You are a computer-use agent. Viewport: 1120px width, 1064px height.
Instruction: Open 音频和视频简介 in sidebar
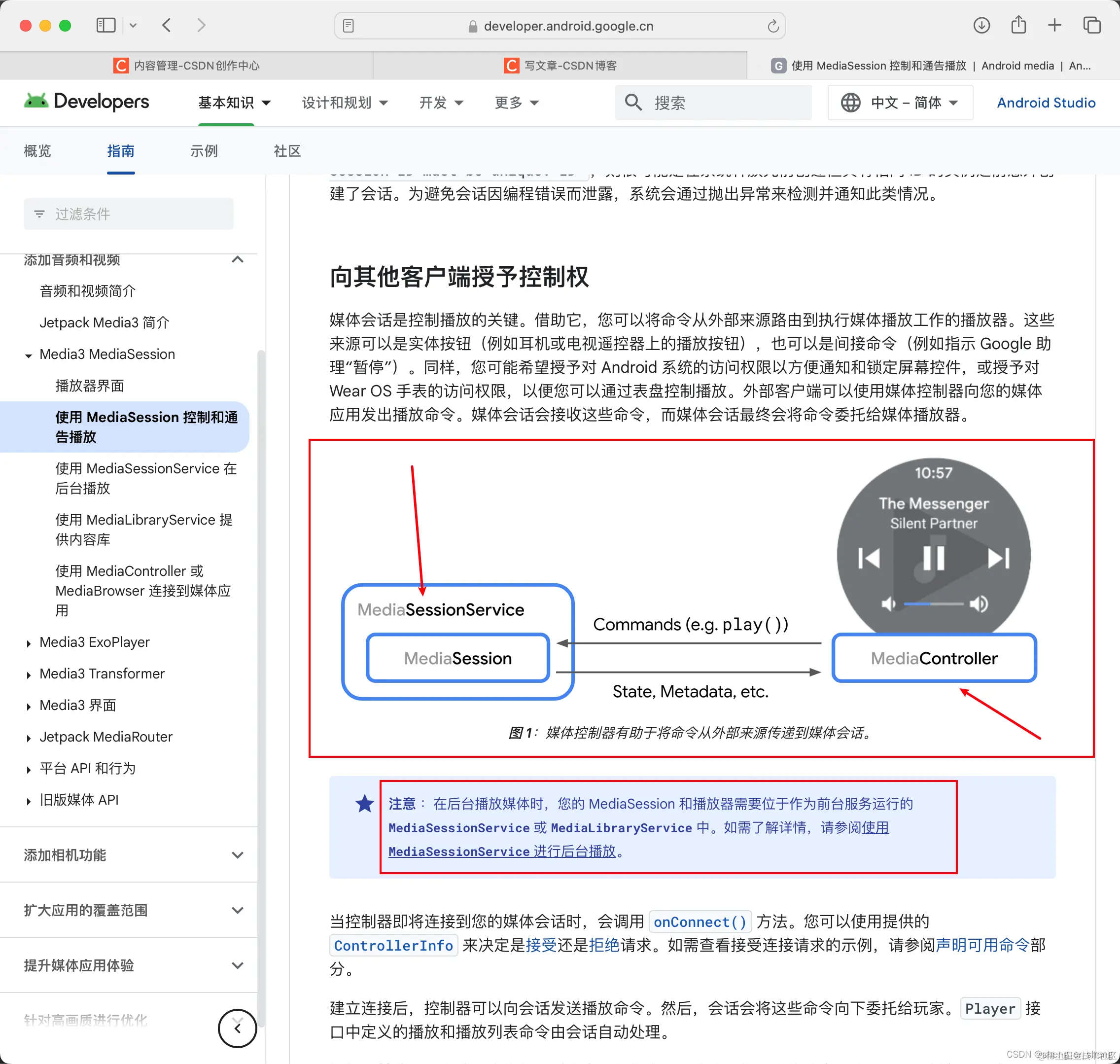coord(88,291)
